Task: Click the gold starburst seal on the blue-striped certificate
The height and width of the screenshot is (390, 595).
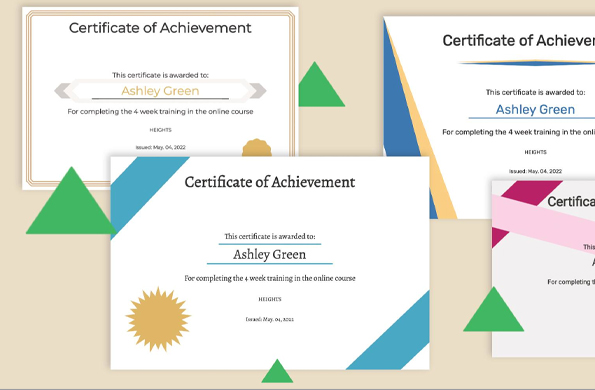Action: coord(158,319)
